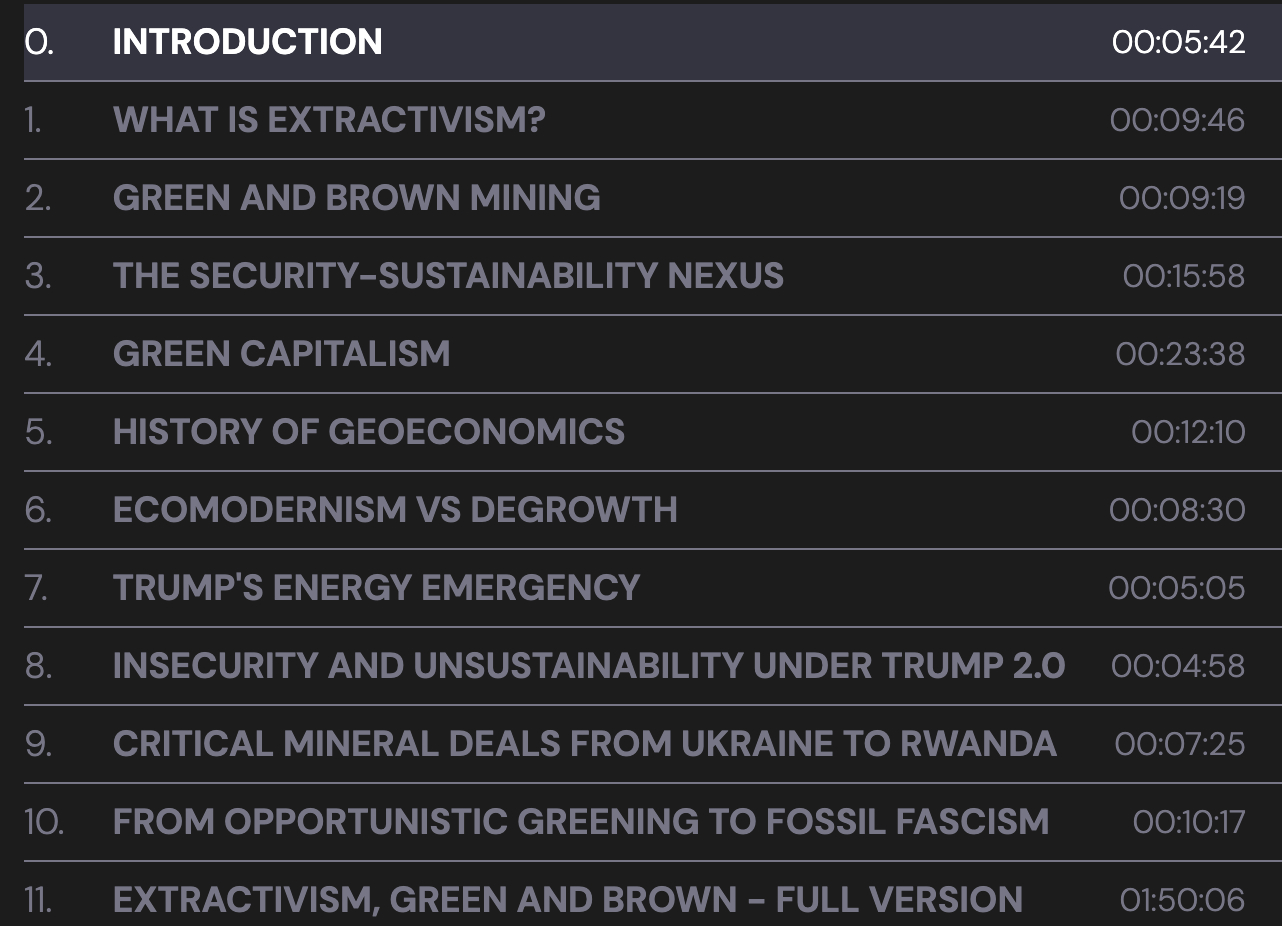This screenshot has height=926, width=1282.
Task: Jump to 'The Security-Sustainability Nexus' chapter
Action: [448, 276]
